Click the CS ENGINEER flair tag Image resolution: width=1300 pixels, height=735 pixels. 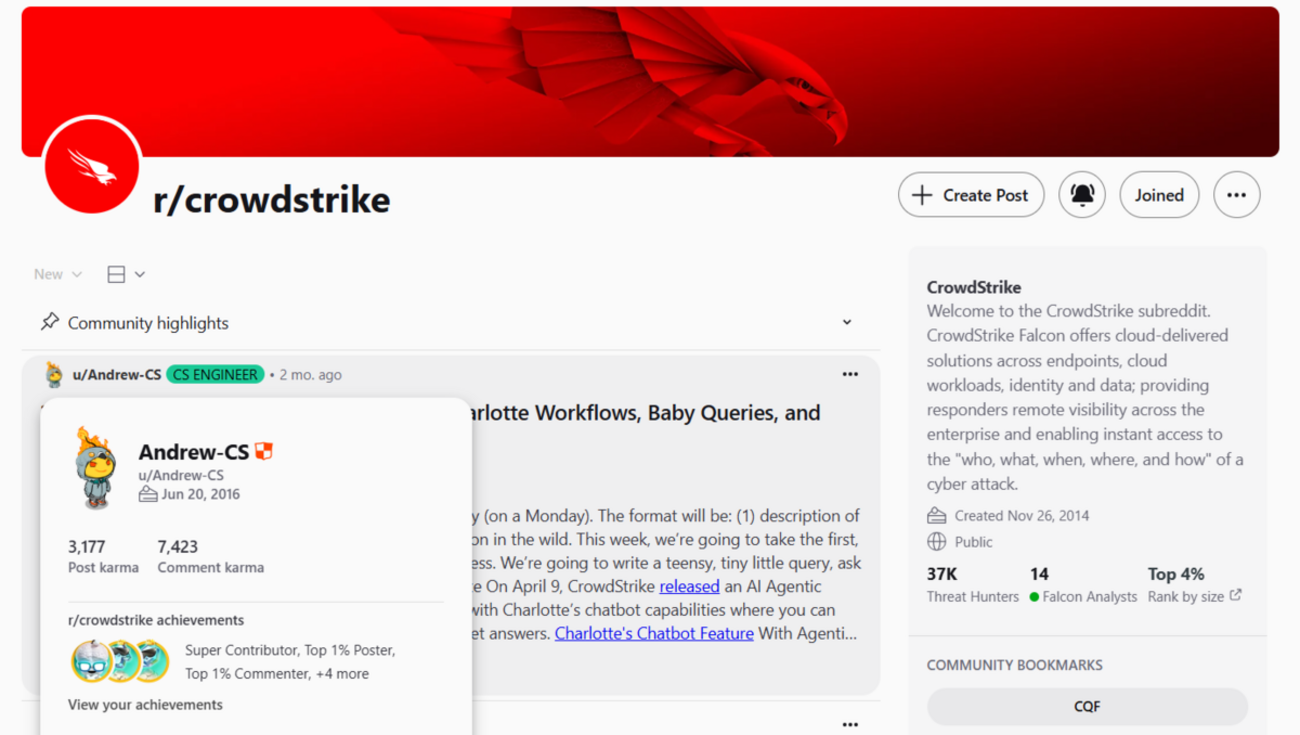click(215, 375)
